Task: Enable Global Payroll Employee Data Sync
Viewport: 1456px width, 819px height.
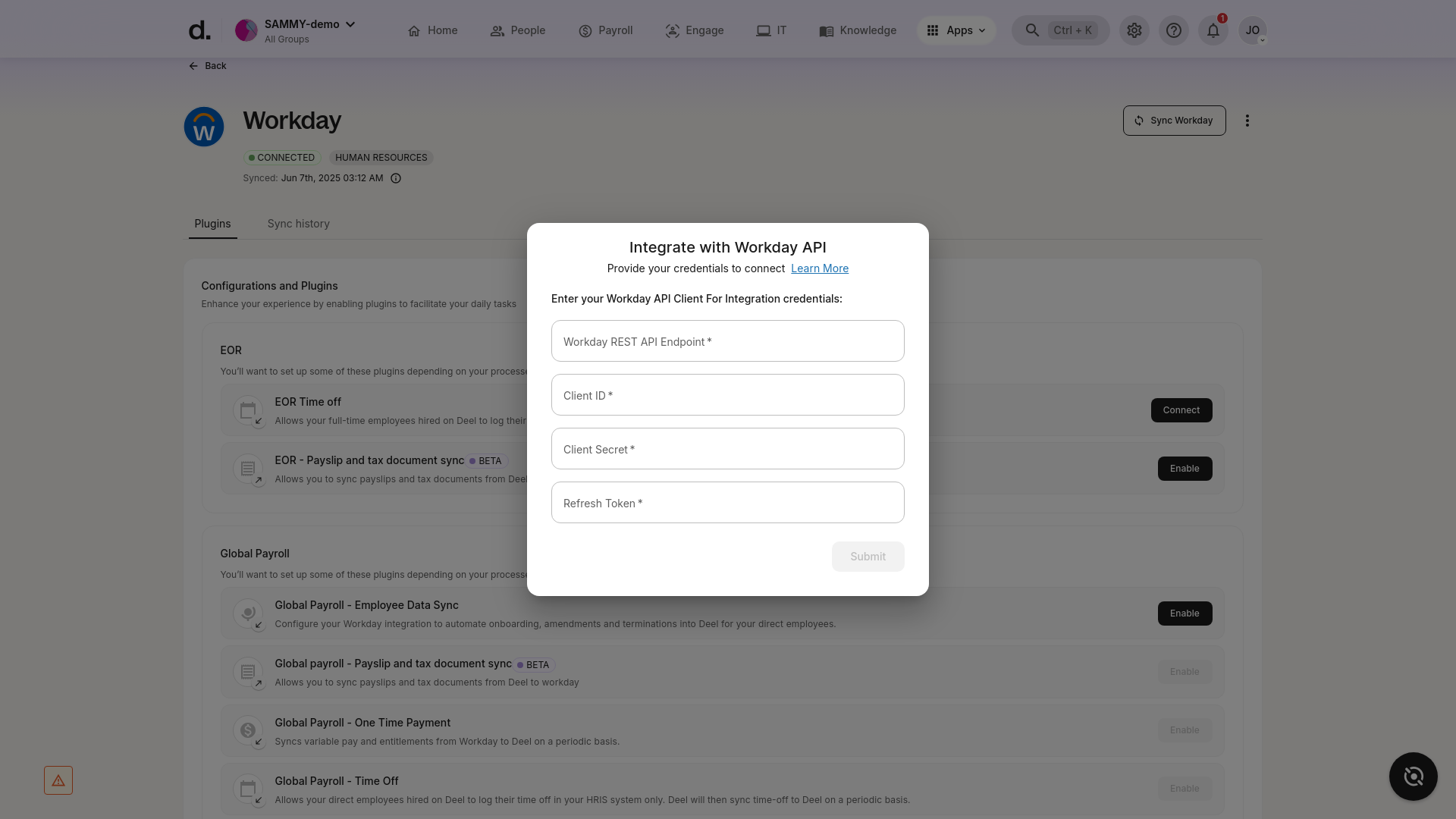Action: tap(1185, 613)
